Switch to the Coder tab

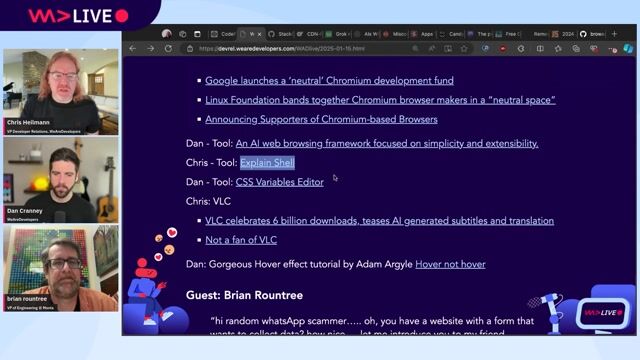pyautogui.click(x=223, y=34)
